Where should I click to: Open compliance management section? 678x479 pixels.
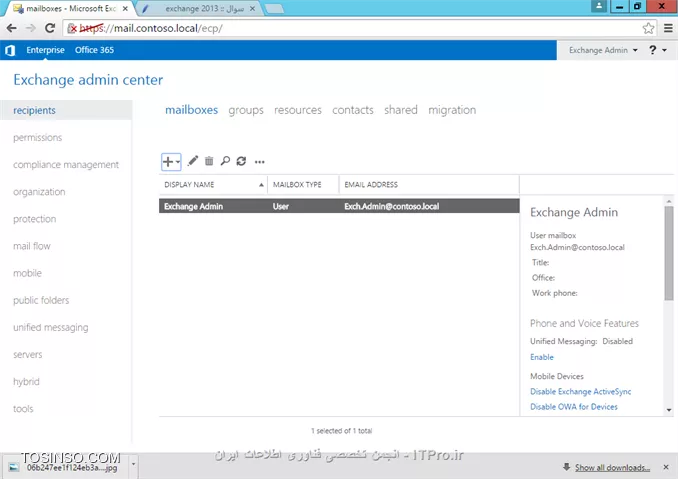pos(66,165)
